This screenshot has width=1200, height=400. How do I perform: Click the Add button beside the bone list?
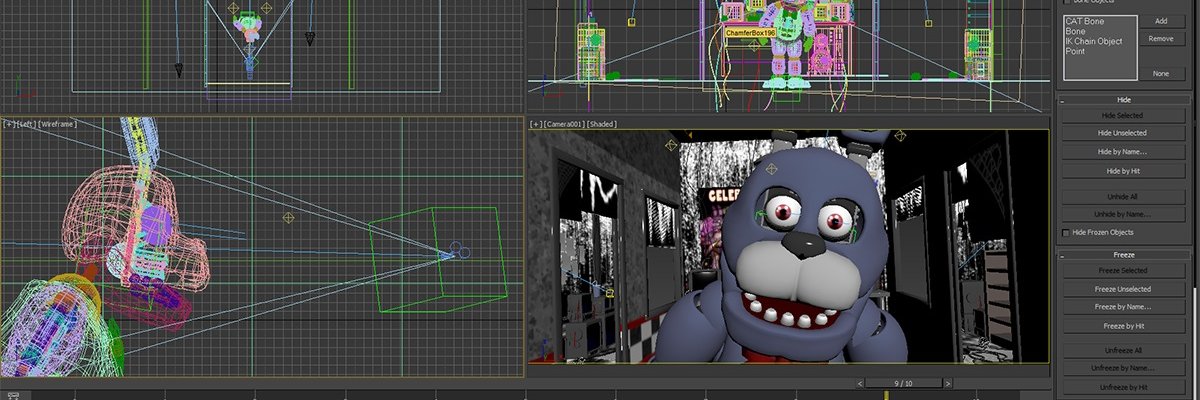[x=1161, y=20]
